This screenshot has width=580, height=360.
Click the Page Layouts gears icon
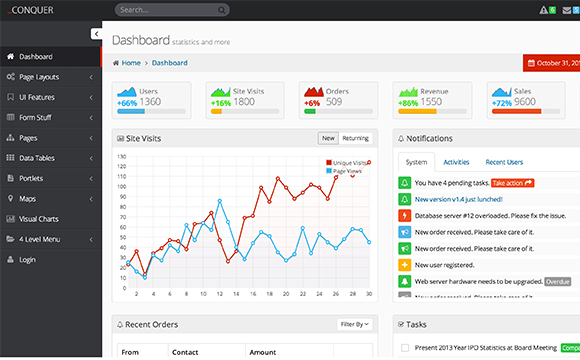[10, 77]
